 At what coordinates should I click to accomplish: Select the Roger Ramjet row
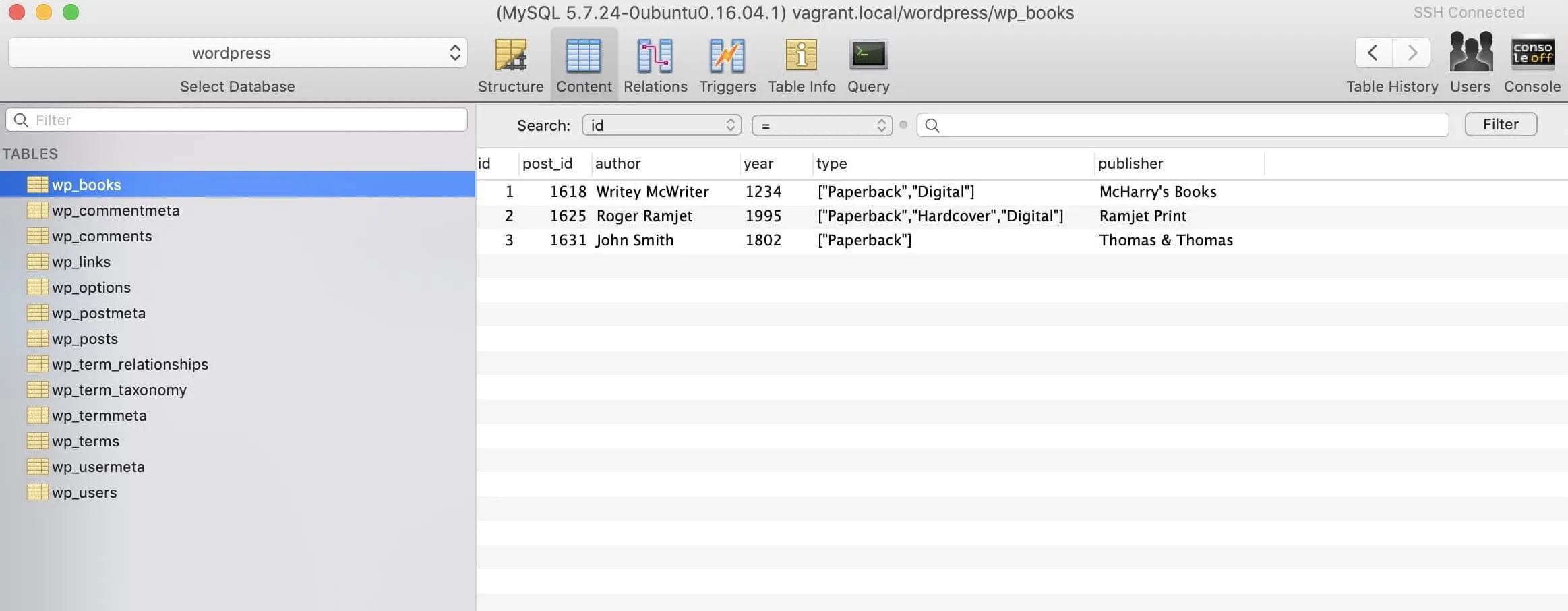(x=644, y=216)
